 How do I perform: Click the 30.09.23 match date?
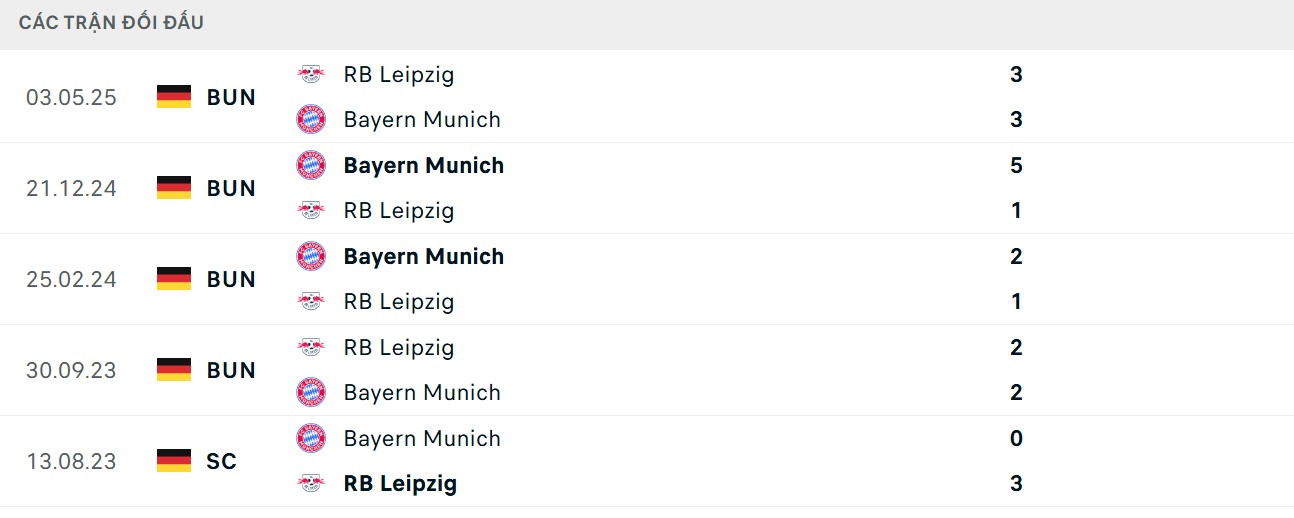71,370
